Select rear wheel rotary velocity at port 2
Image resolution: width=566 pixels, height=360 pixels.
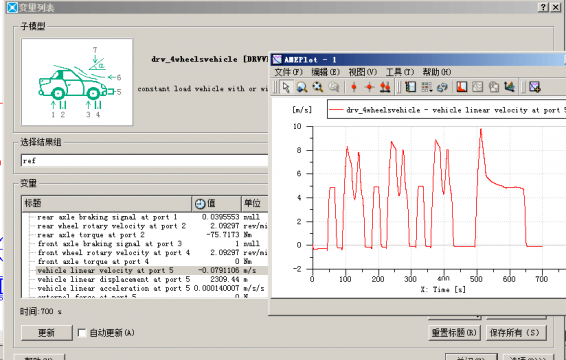[x=112, y=226]
